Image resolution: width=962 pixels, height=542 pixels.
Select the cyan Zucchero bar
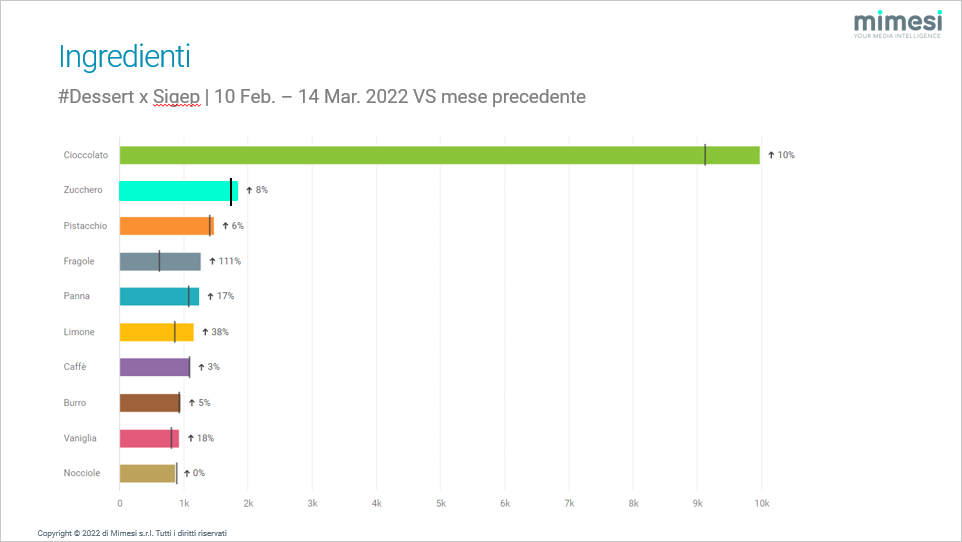177,190
